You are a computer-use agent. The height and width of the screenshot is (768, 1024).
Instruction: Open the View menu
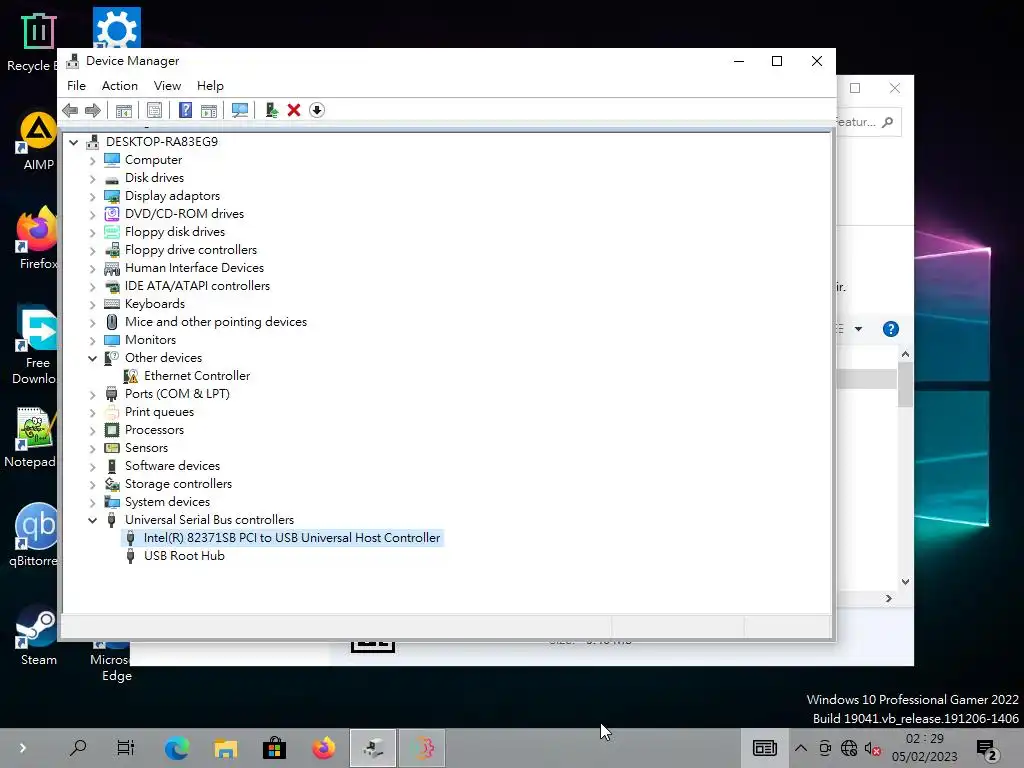(167, 86)
